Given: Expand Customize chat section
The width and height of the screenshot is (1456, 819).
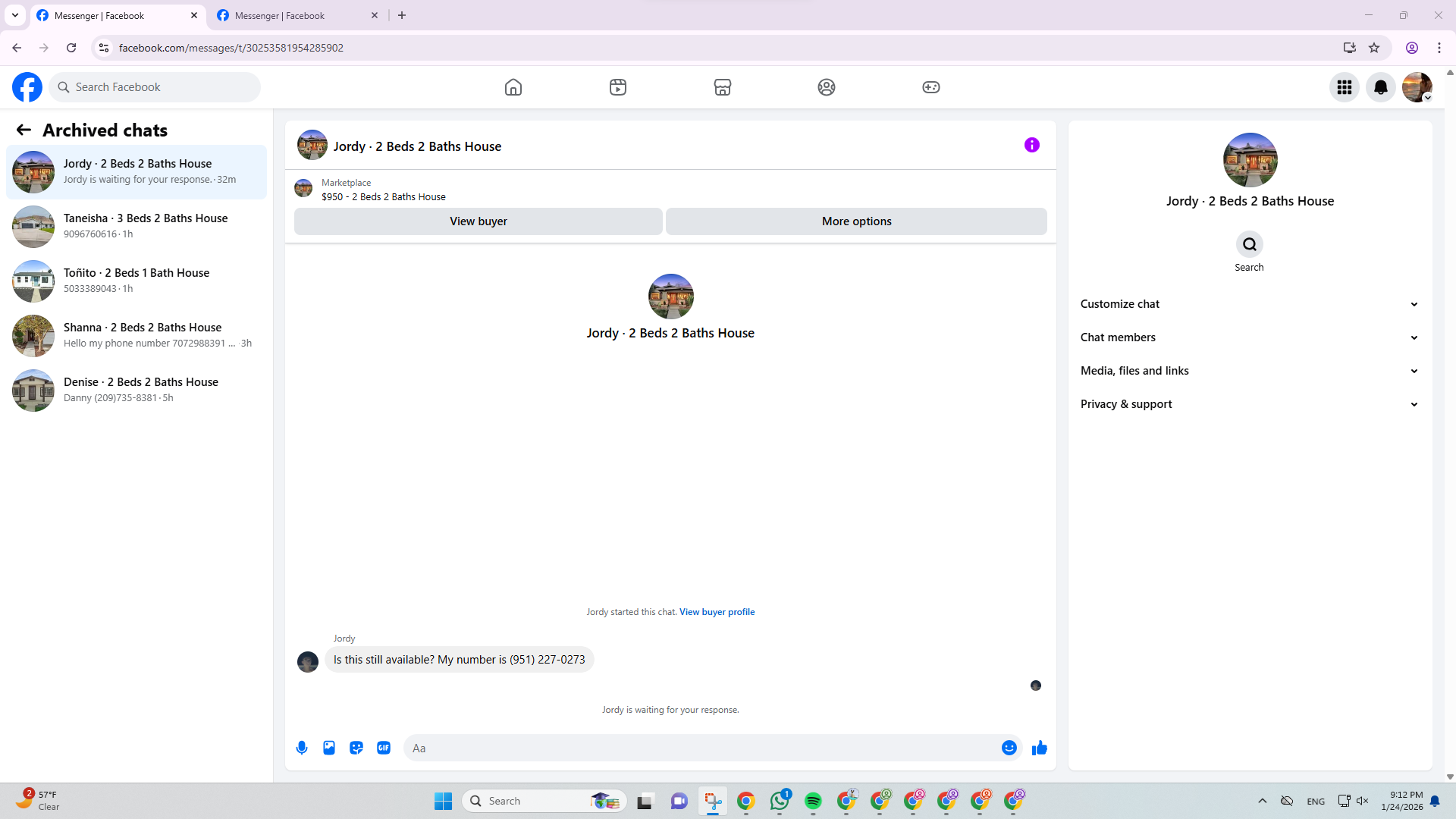Looking at the screenshot, I should click(x=1248, y=304).
